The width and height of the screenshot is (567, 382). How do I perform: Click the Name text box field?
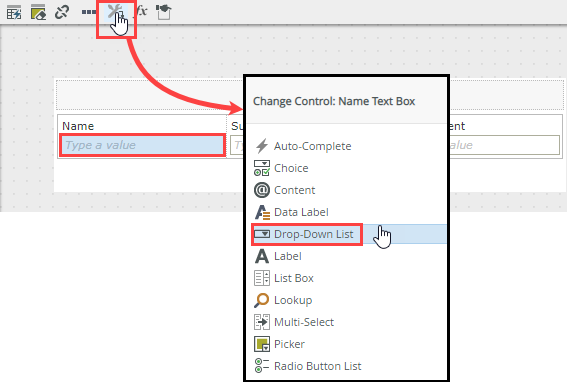click(142, 145)
